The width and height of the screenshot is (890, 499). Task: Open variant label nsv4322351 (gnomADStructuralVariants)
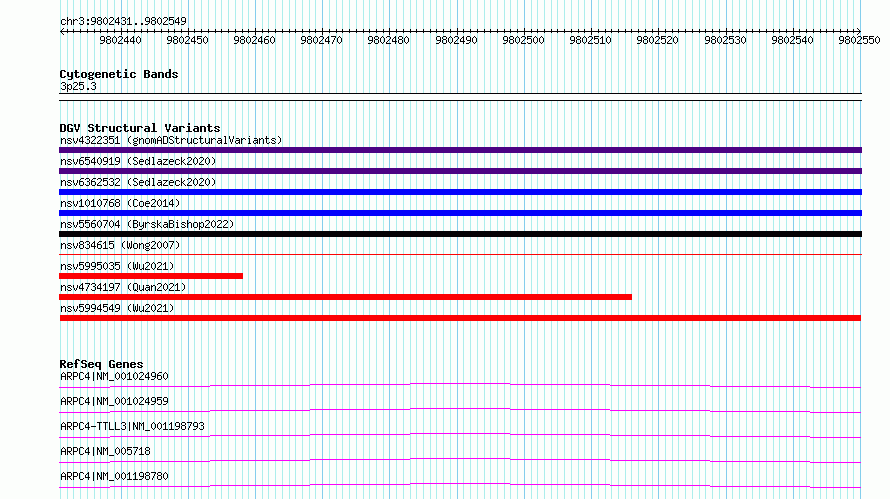[x=171, y=140]
